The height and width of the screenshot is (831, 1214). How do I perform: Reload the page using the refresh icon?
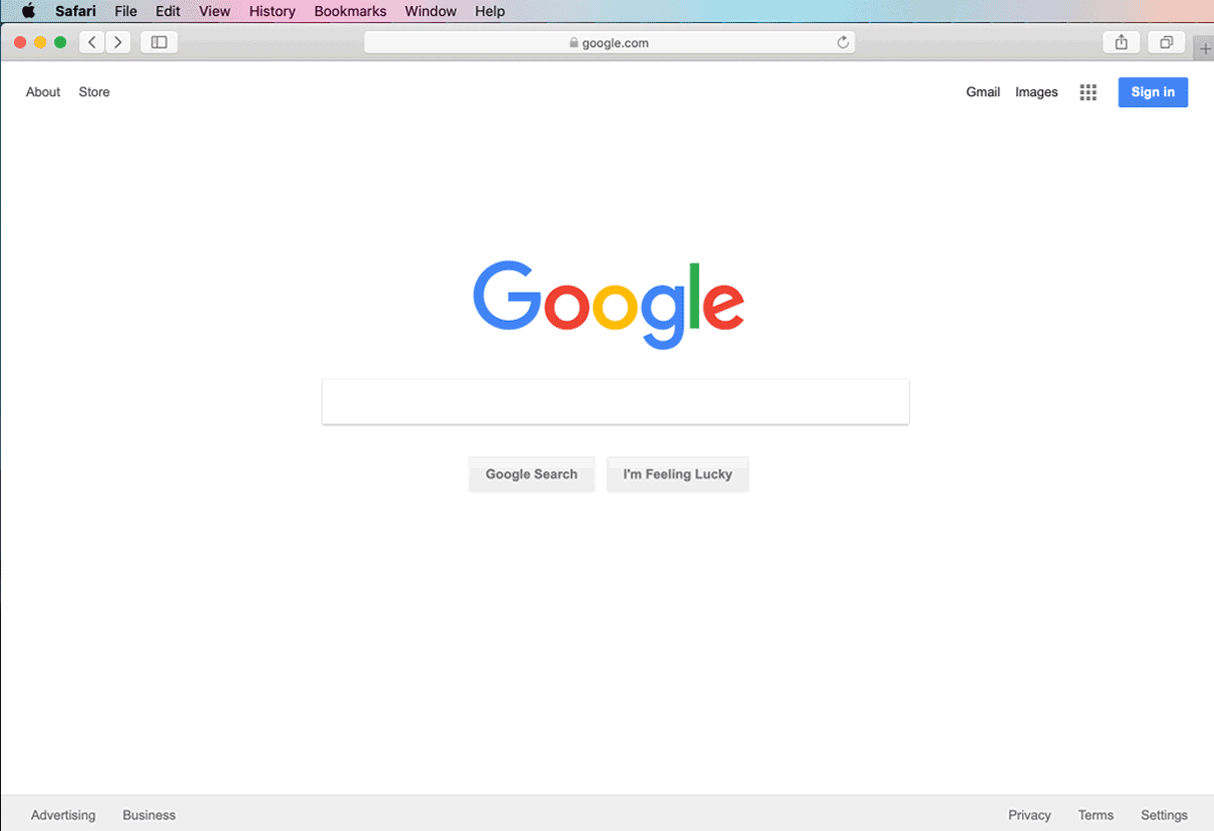click(x=843, y=42)
